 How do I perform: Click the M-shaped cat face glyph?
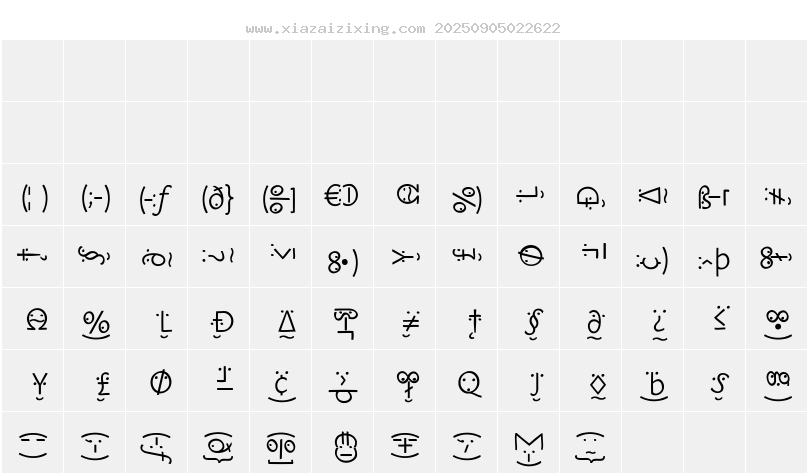tap(528, 448)
